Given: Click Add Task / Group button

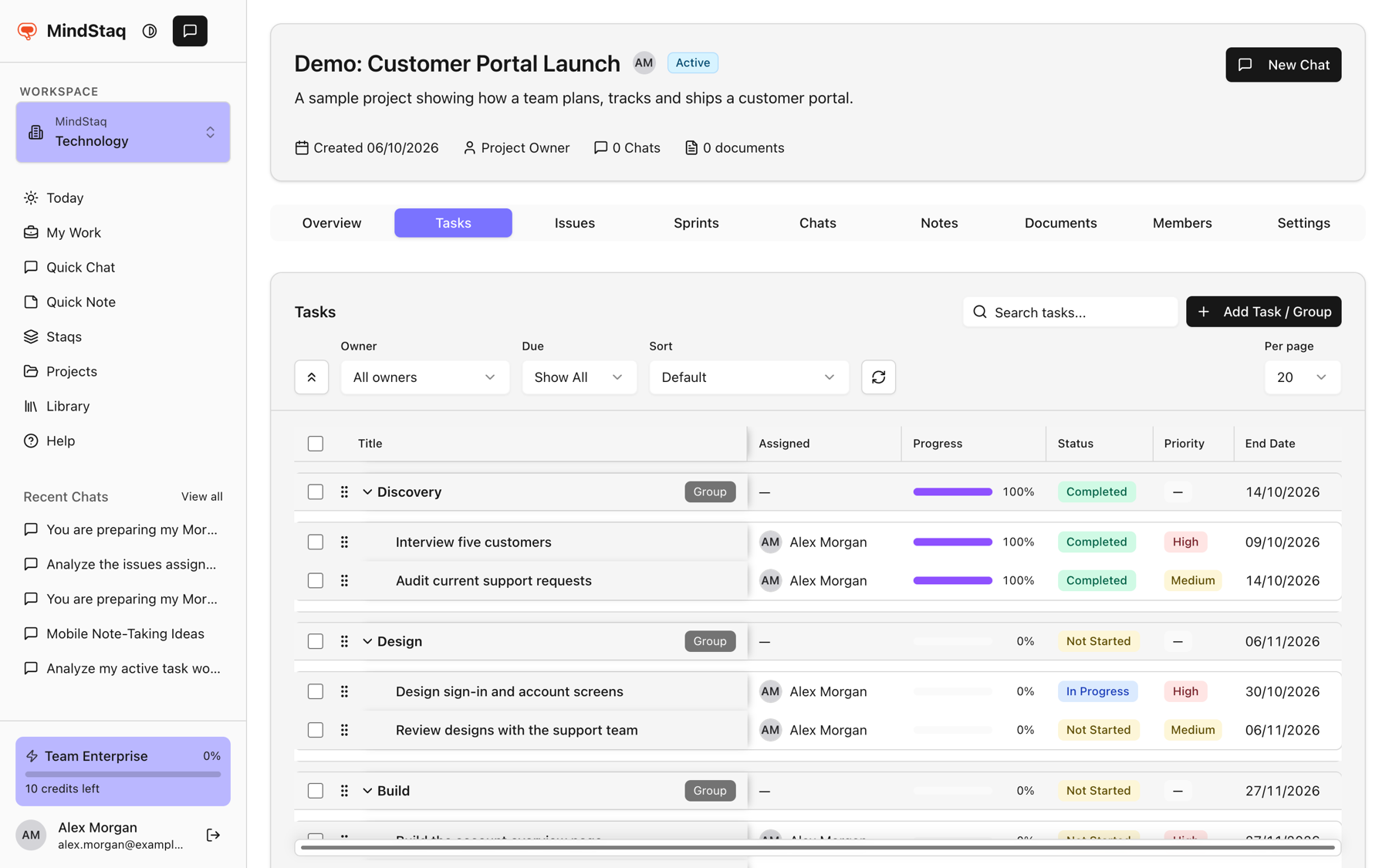Looking at the screenshot, I should [x=1263, y=312].
